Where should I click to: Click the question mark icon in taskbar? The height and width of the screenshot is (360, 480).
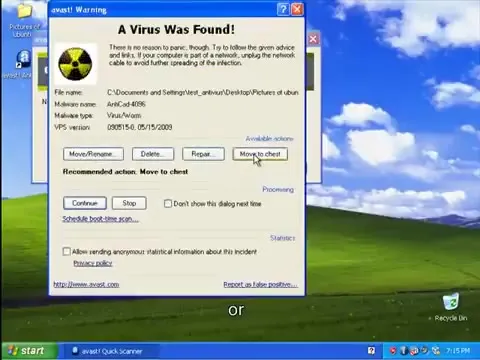[371, 351]
